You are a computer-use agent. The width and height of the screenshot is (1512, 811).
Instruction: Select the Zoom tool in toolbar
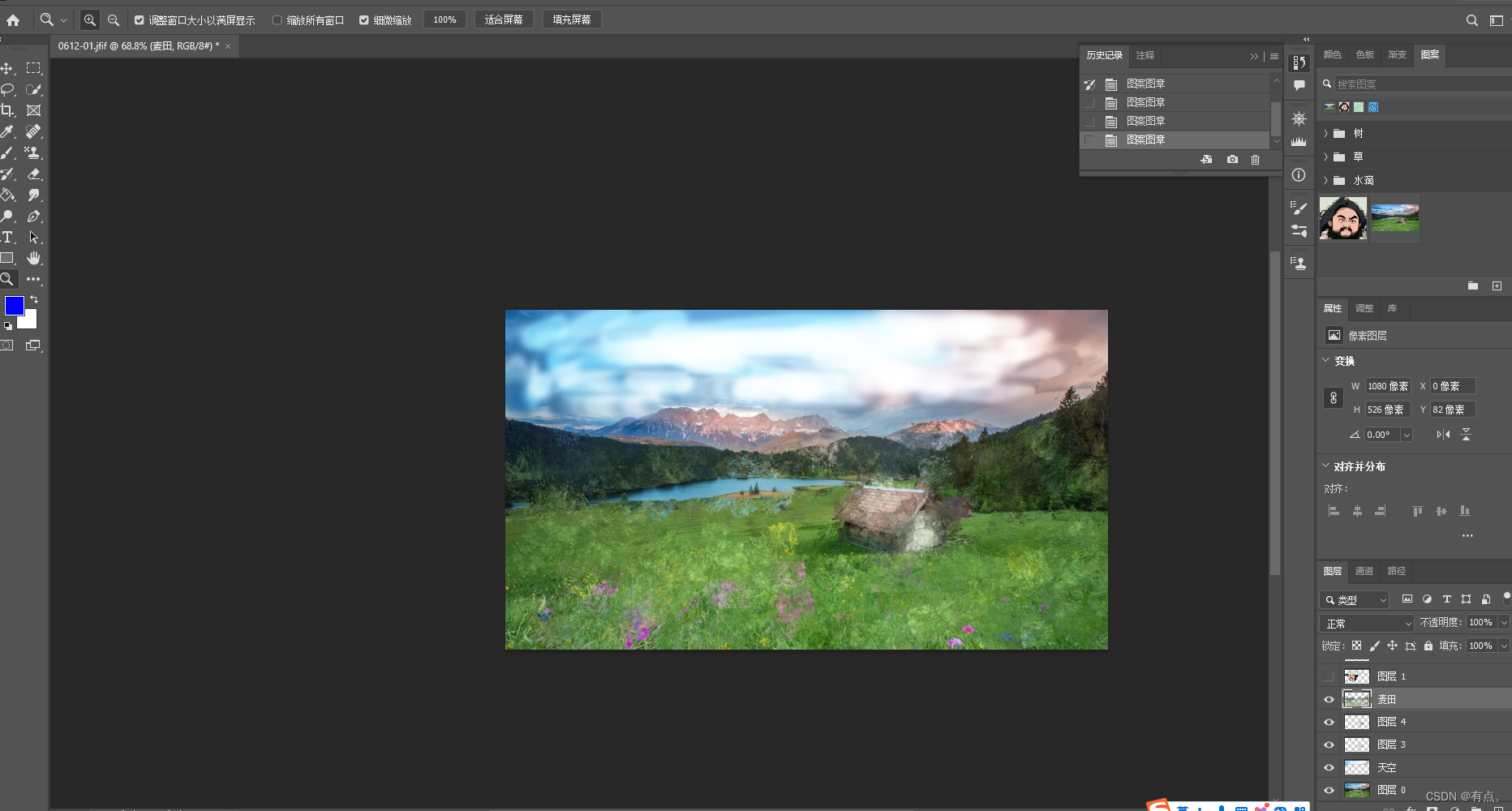pos(7,280)
